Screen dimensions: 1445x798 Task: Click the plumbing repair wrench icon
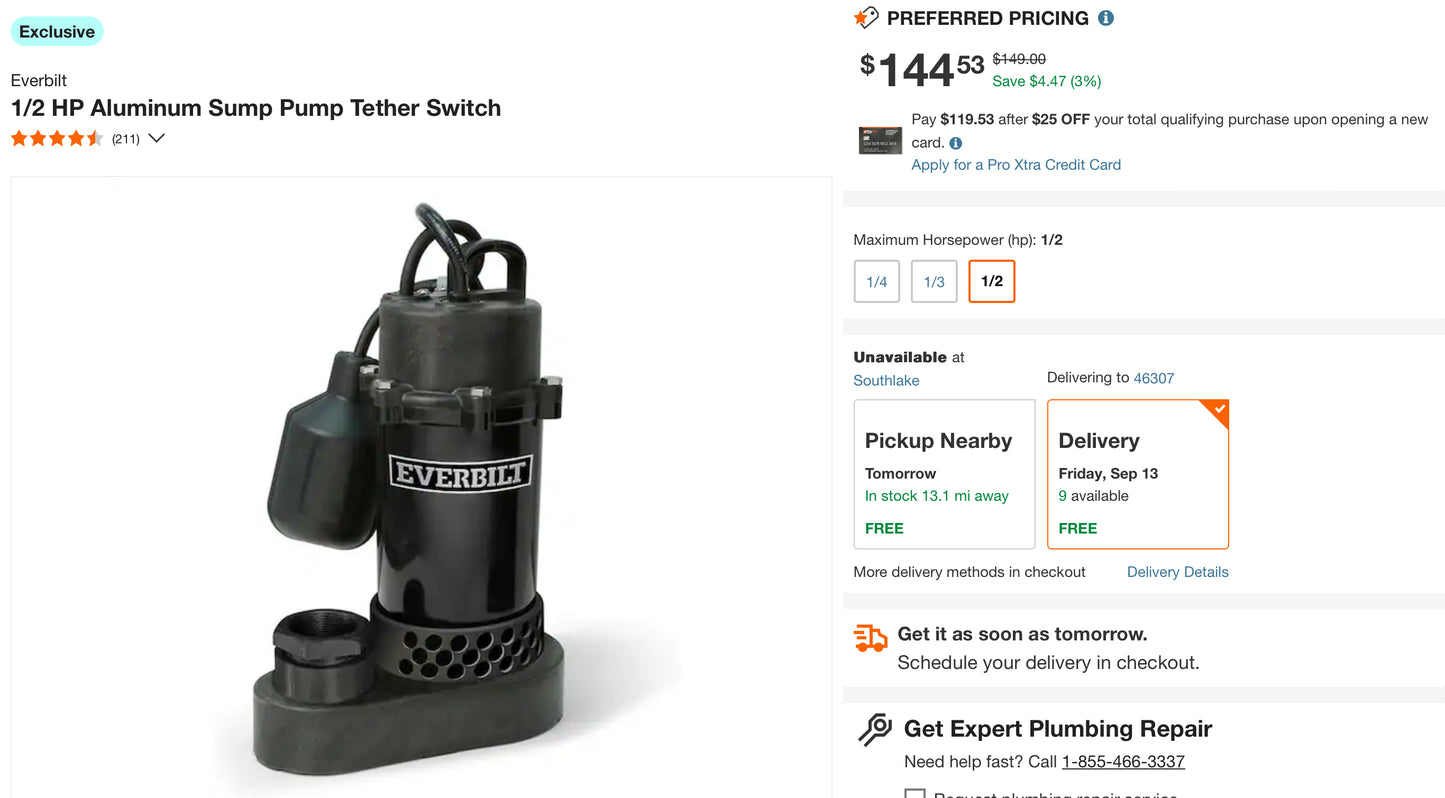click(875, 729)
